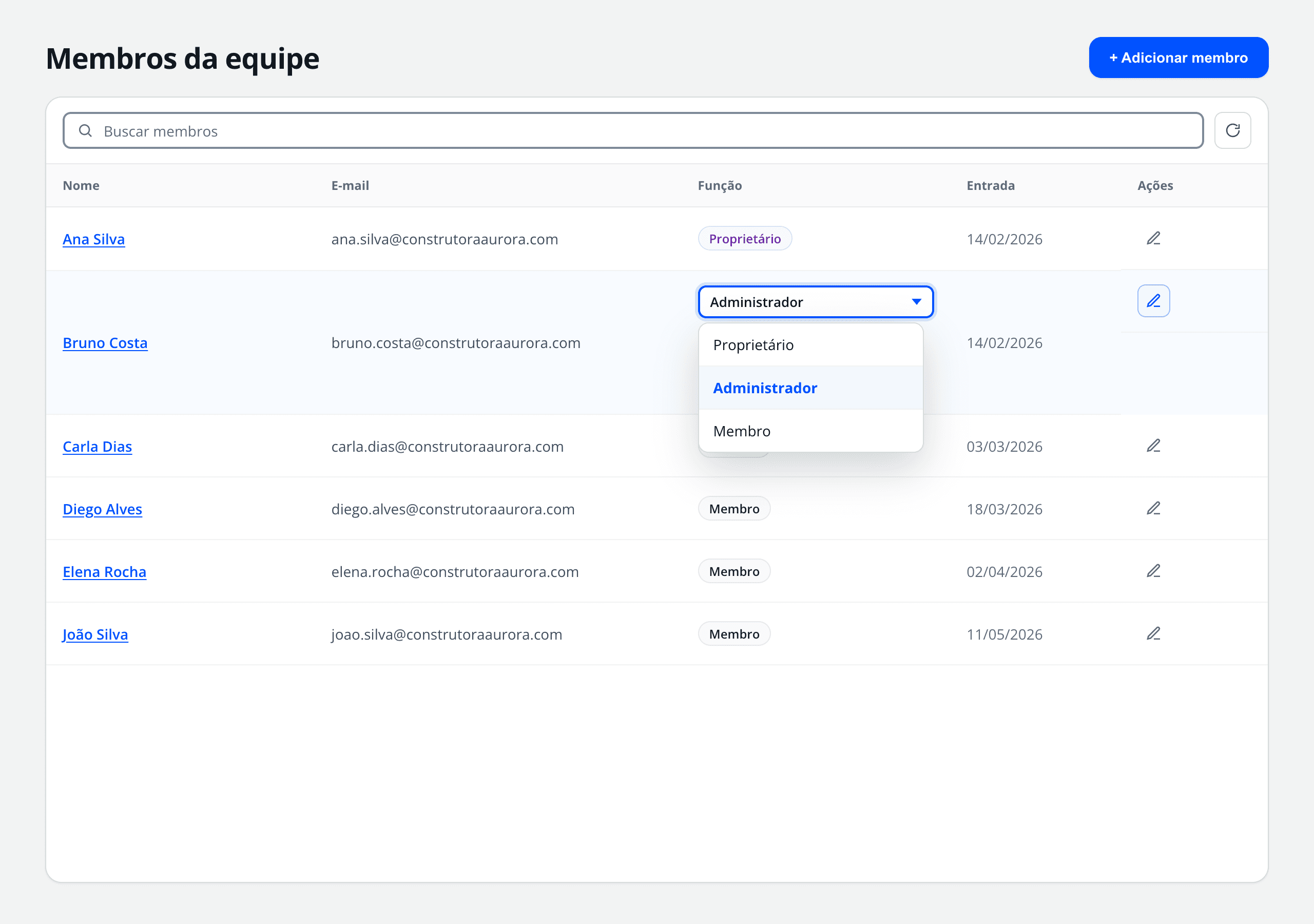Image resolution: width=1314 pixels, height=924 pixels.
Task: Click Ana Silva's Proprietário role badge
Action: click(x=745, y=238)
